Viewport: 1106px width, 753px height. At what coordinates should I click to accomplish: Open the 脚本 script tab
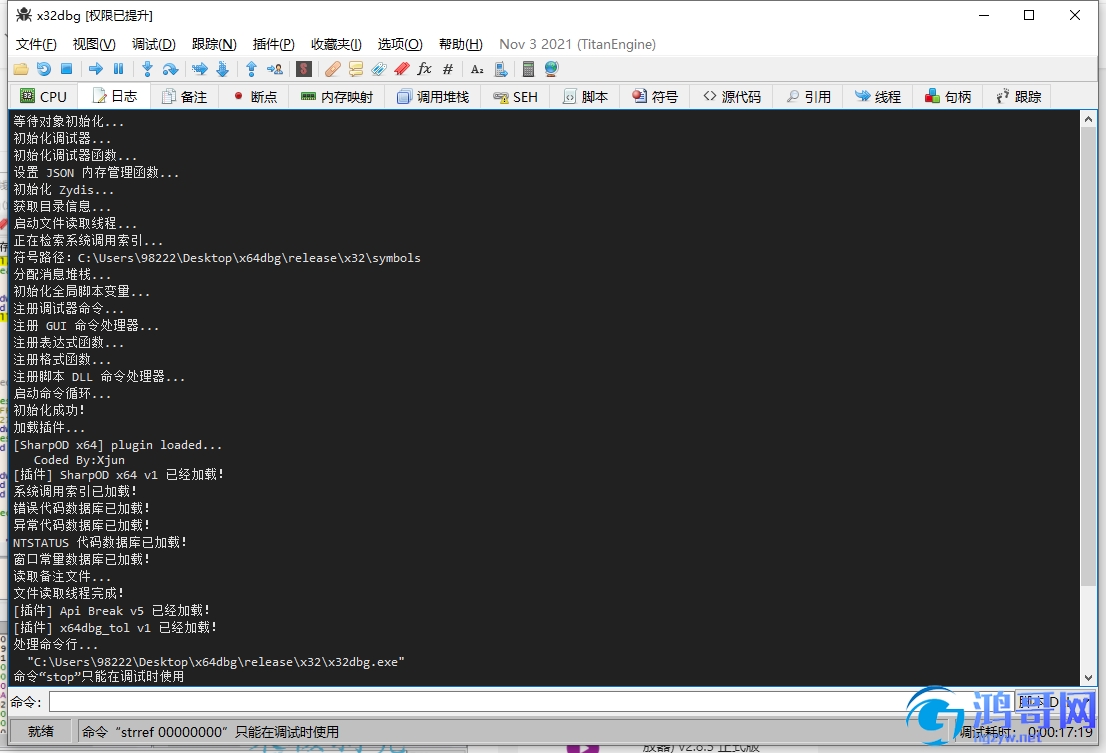tap(585, 97)
